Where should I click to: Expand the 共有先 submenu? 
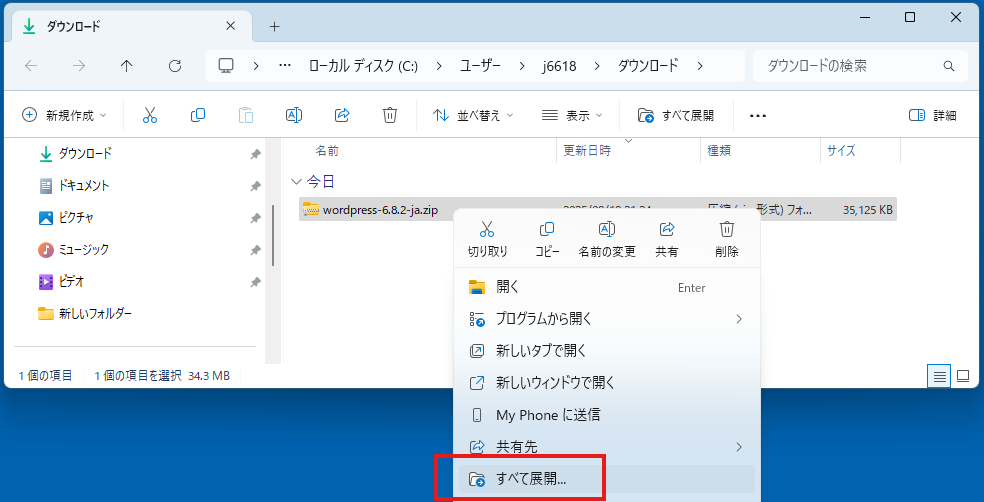click(739, 447)
